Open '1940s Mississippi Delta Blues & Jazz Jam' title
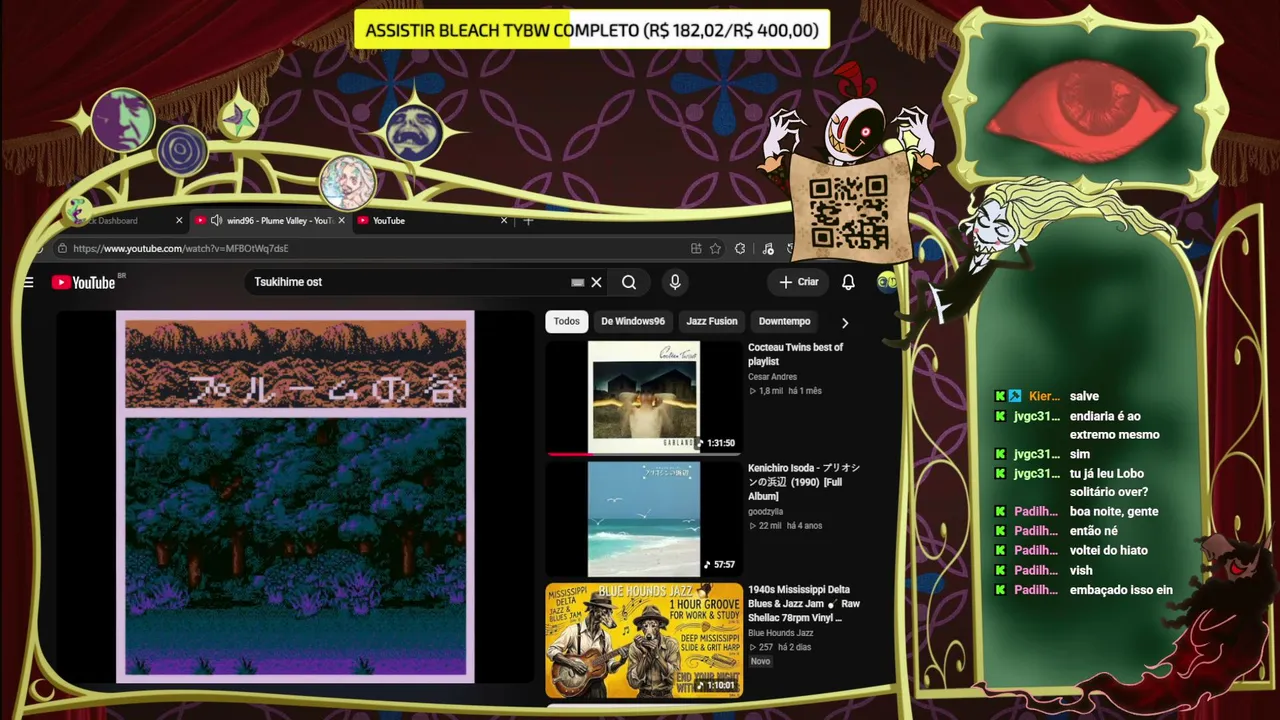 (804, 603)
